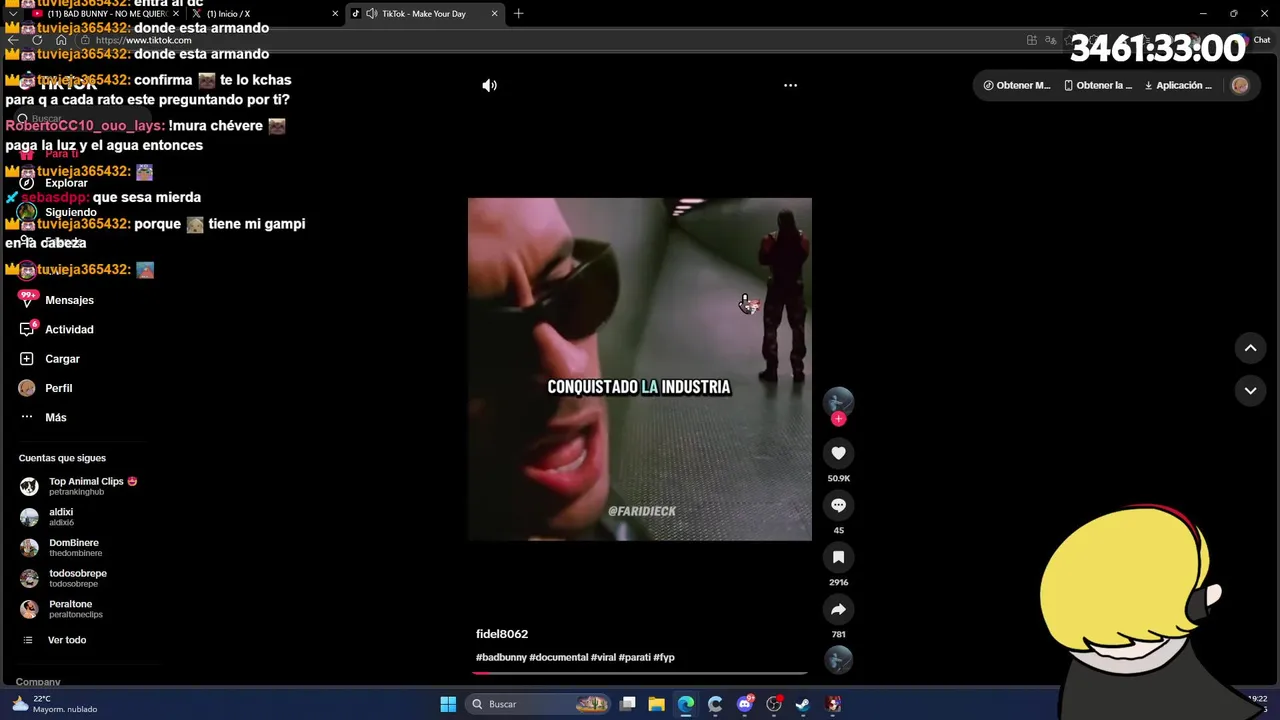The height and width of the screenshot is (720, 1280).
Task: Click the Obtener M... button
Action: pos(1017,86)
